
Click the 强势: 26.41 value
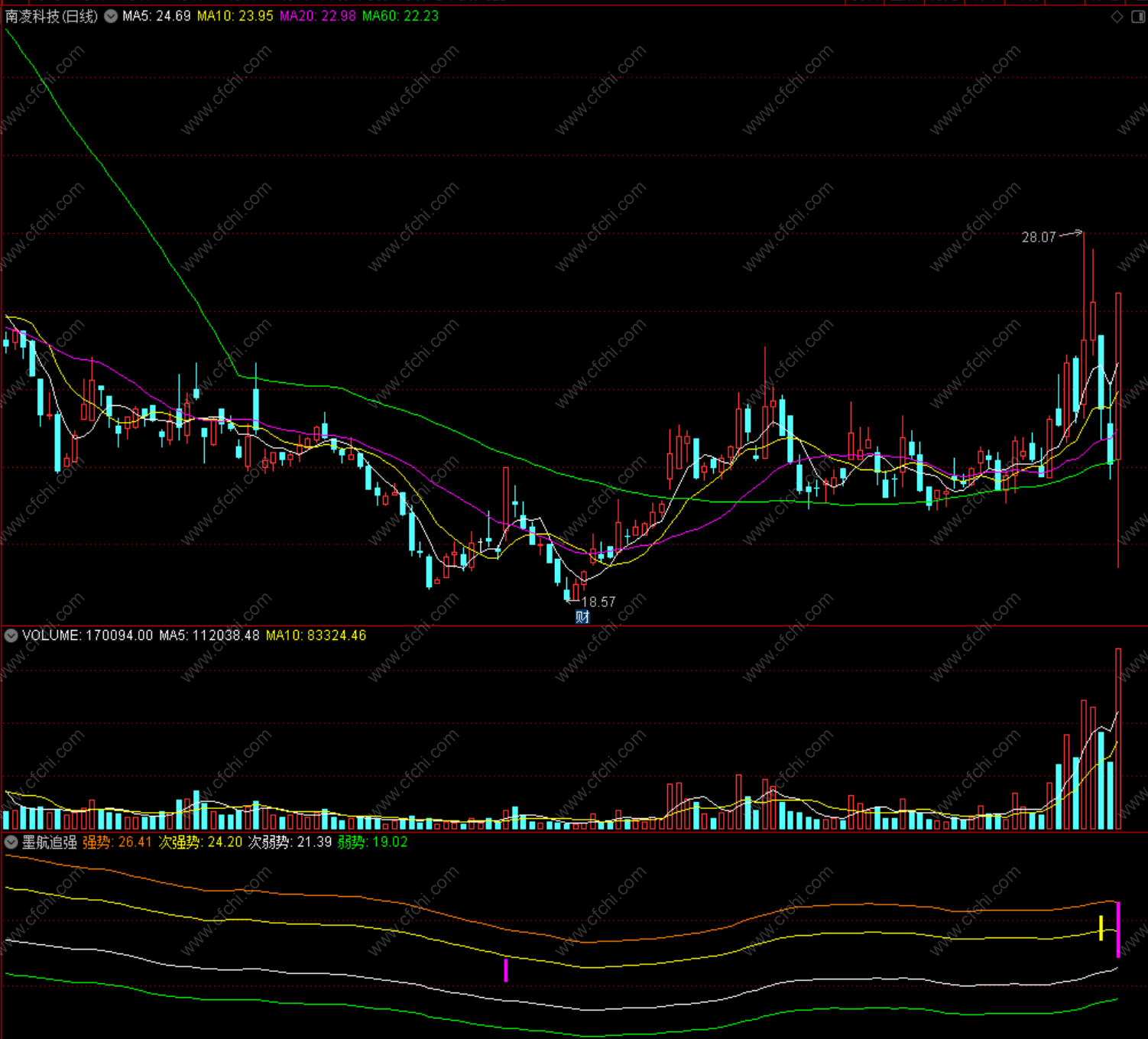117,843
